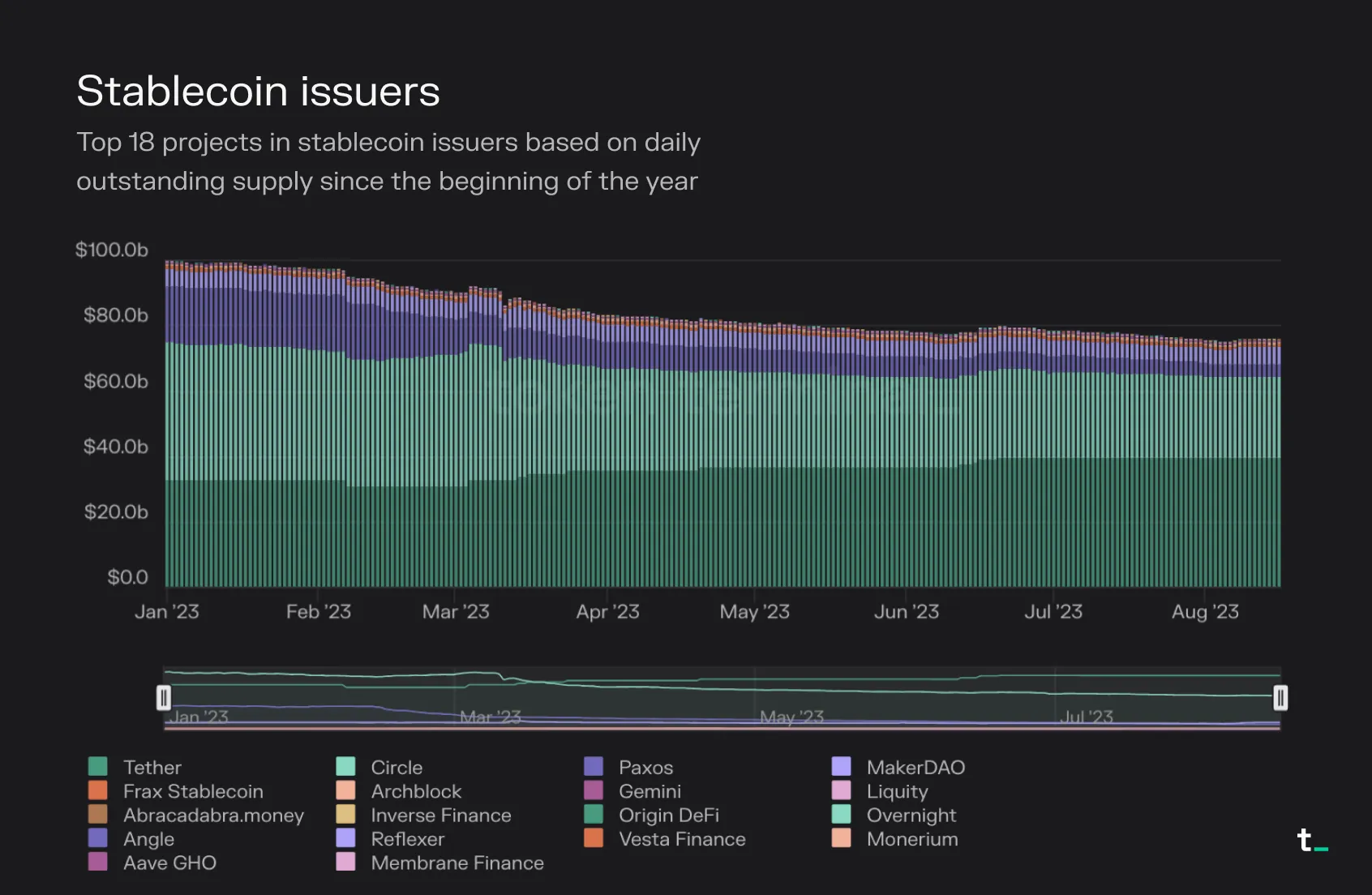Click the Angle legend label

tap(149, 839)
